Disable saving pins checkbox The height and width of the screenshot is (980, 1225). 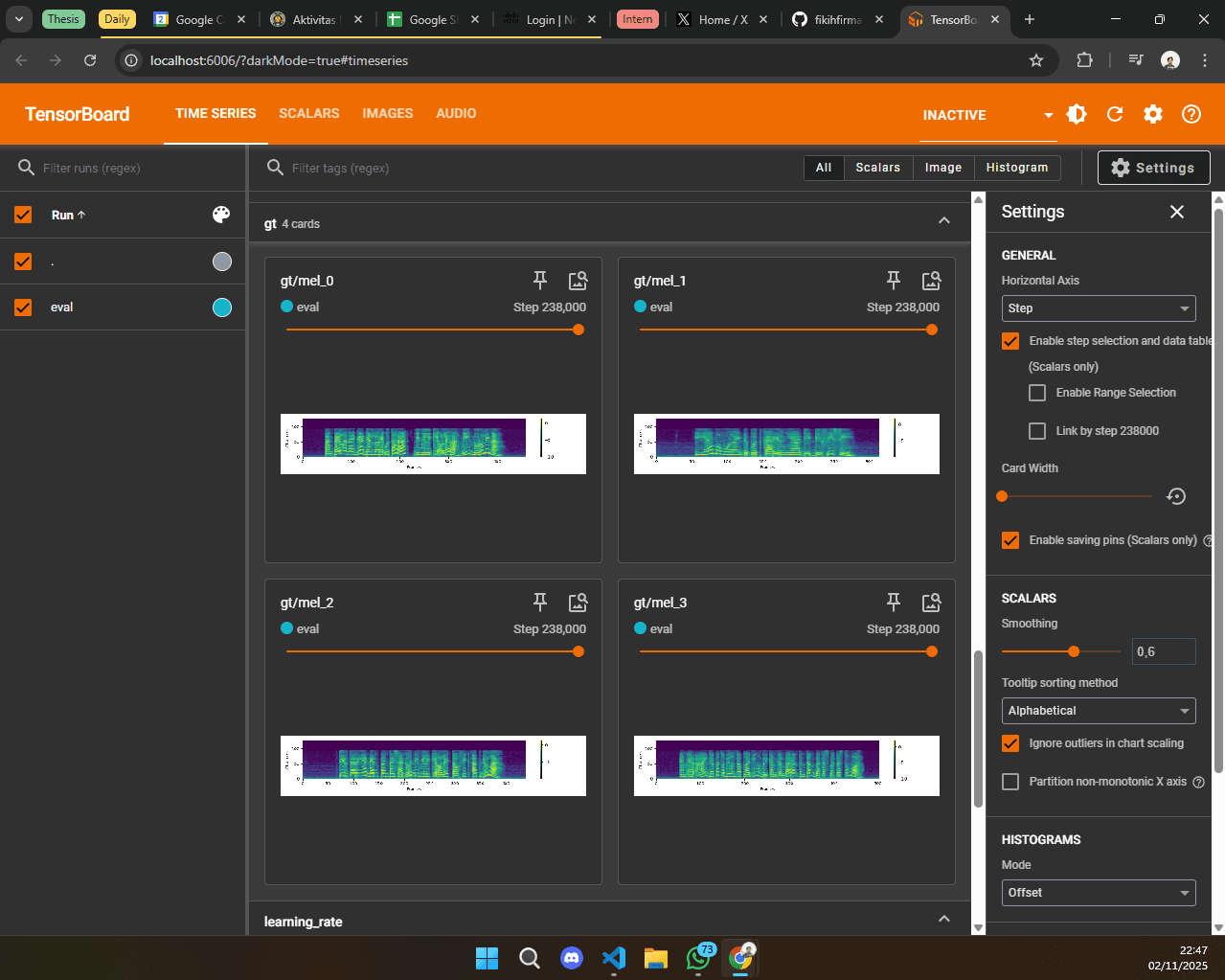point(1010,540)
